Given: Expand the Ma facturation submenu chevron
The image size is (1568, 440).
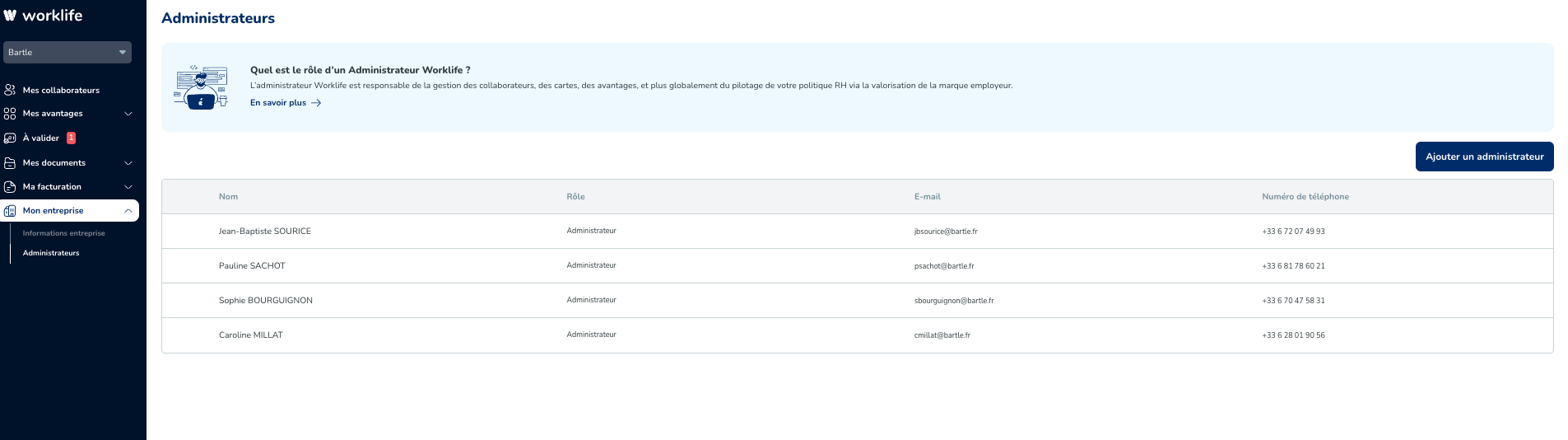Looking at the screenshot, I should (128, 187).
